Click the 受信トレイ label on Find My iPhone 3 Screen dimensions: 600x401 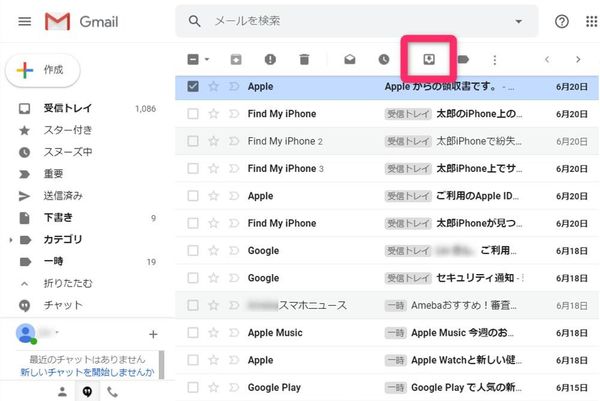408,169
